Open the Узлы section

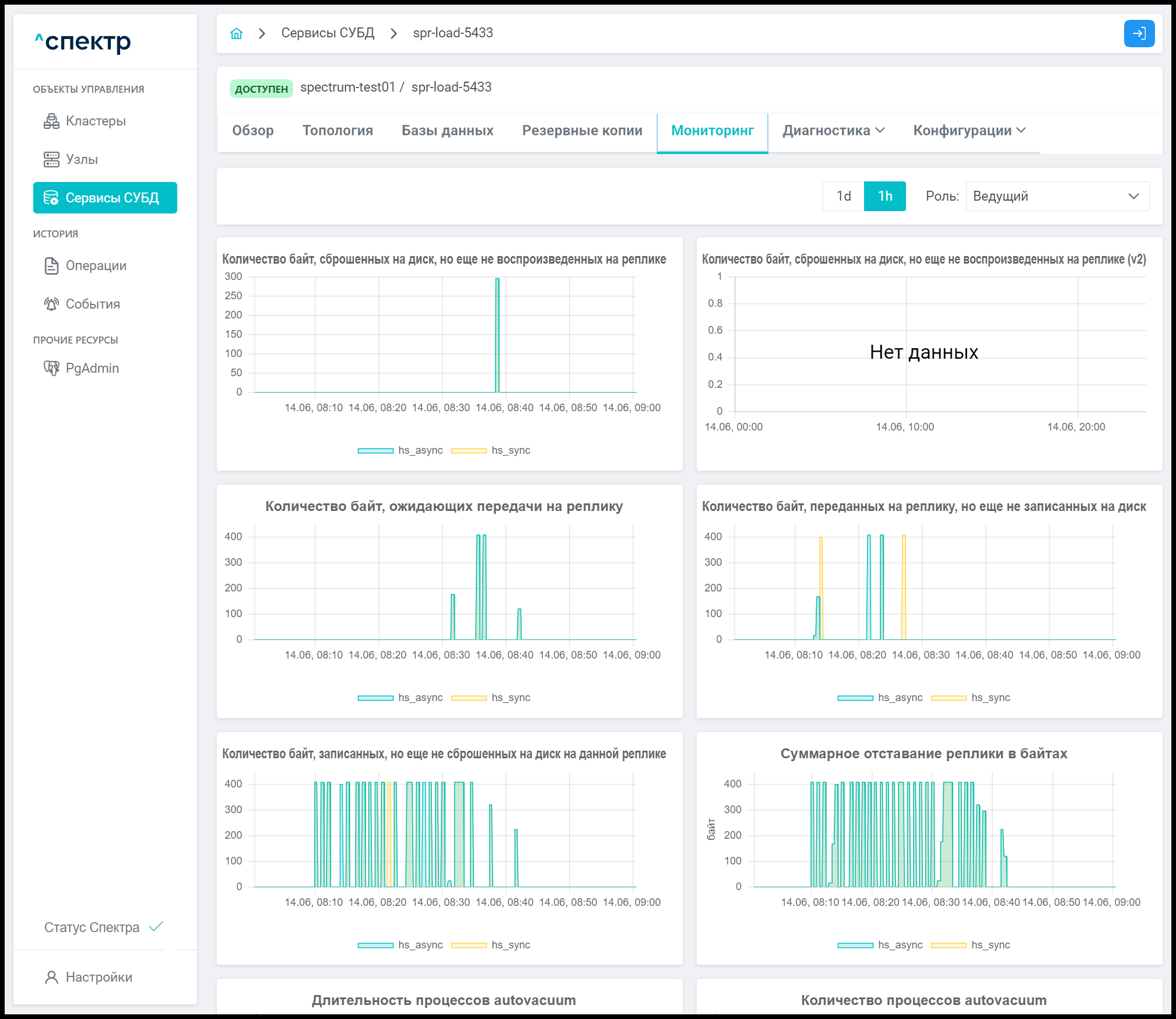[x=81, y=159]
